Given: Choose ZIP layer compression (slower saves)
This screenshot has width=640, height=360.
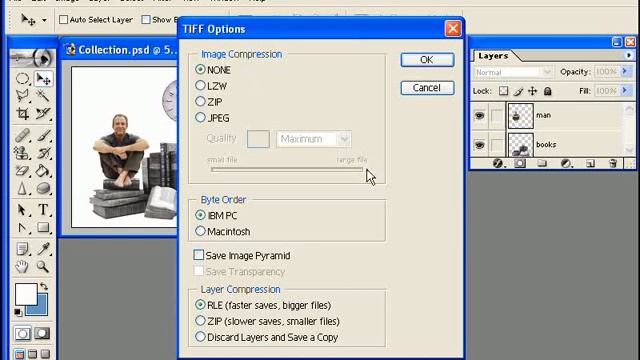Looking at the screenshot, I should [267, 321].
